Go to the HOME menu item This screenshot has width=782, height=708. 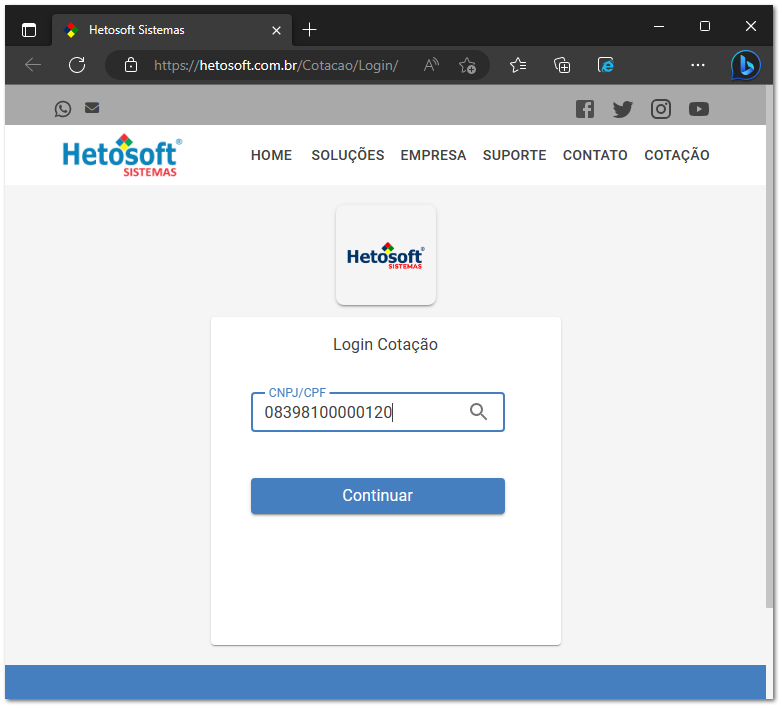coord(271,155)
